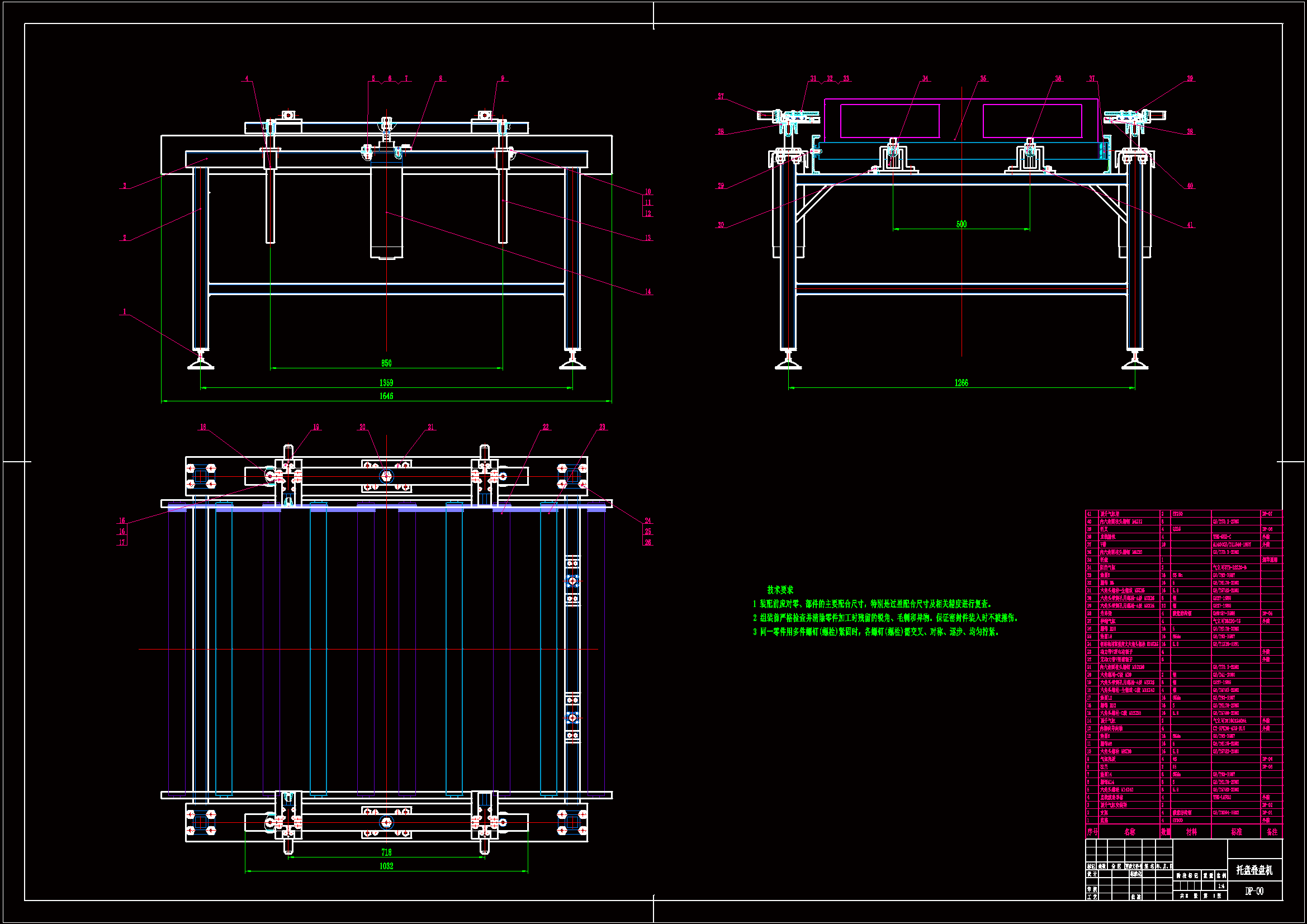Click part balloon number 18

[x=203, y=427]
